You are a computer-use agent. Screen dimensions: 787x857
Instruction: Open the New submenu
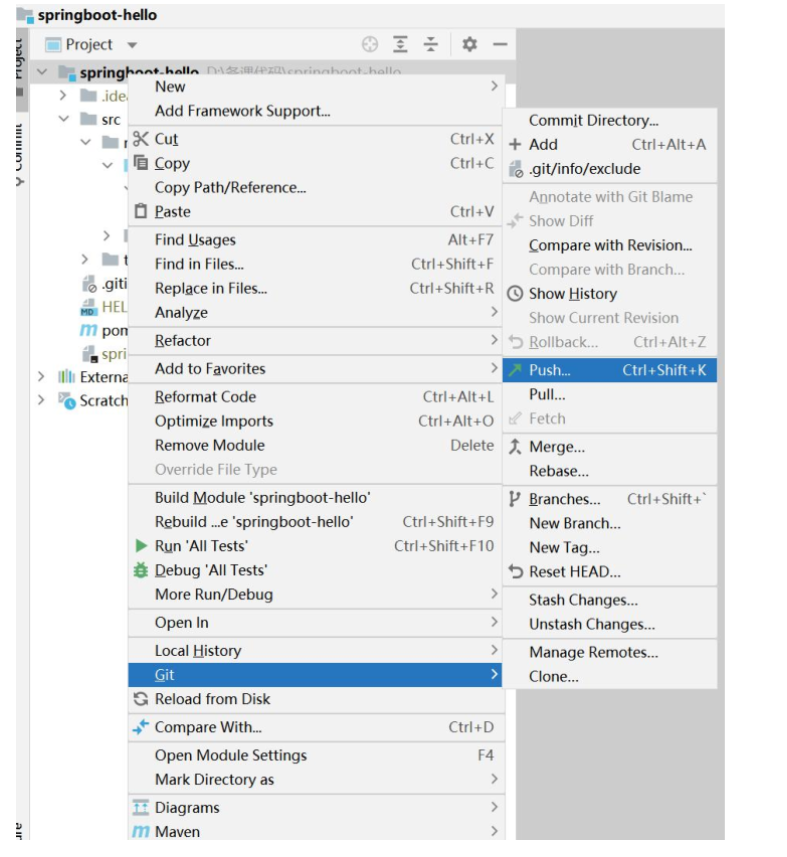pyautogui.click(x=315, y=86)
